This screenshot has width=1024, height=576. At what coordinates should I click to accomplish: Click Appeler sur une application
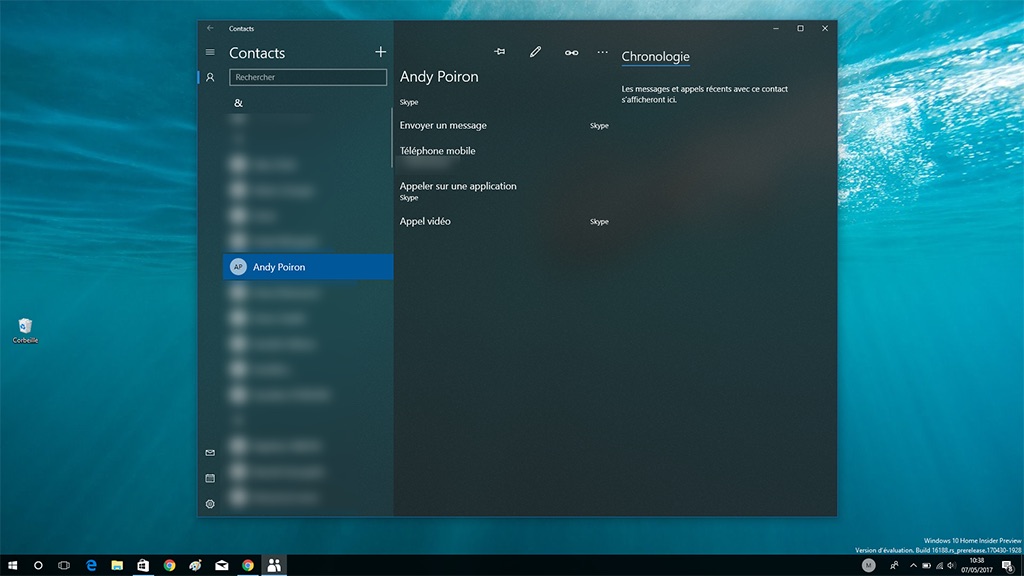click(458, 186)
